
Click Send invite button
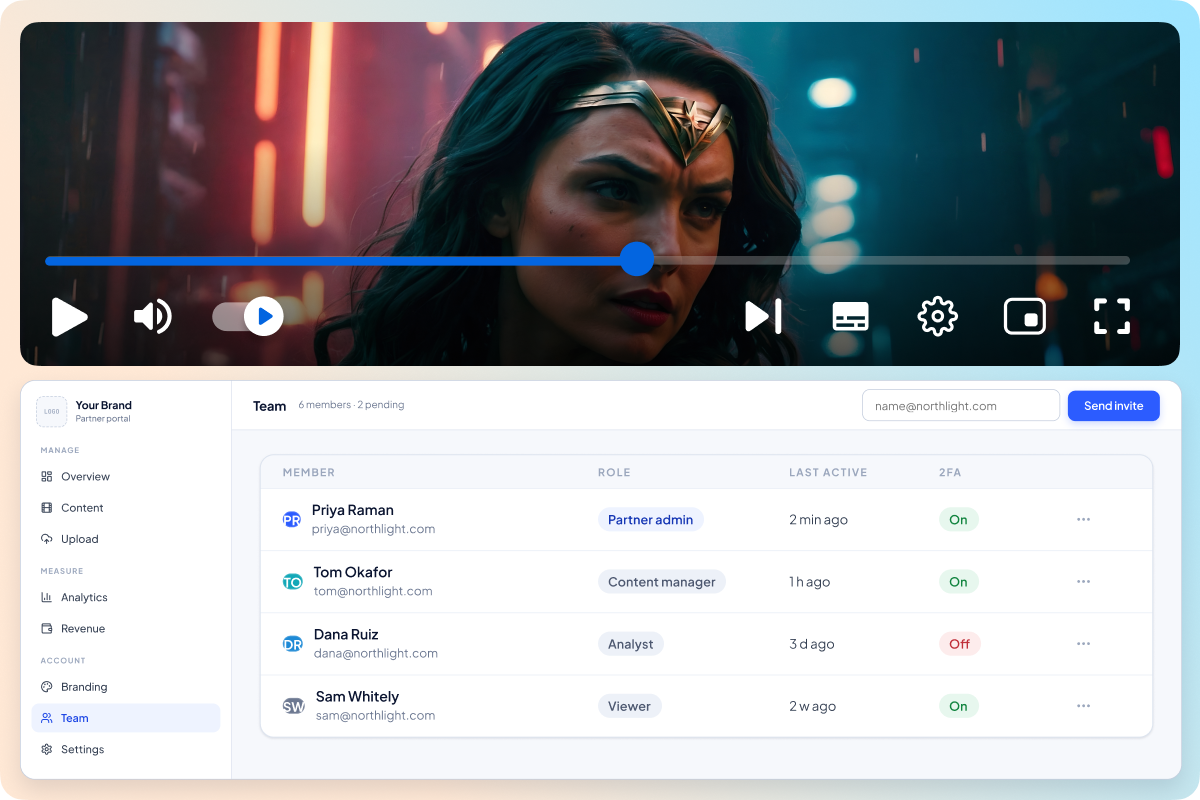click(x=1114, y=406)
